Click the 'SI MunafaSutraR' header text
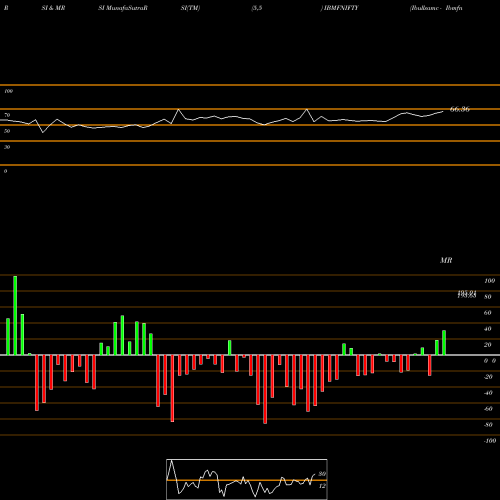The image size is (500, 500). 123,8
